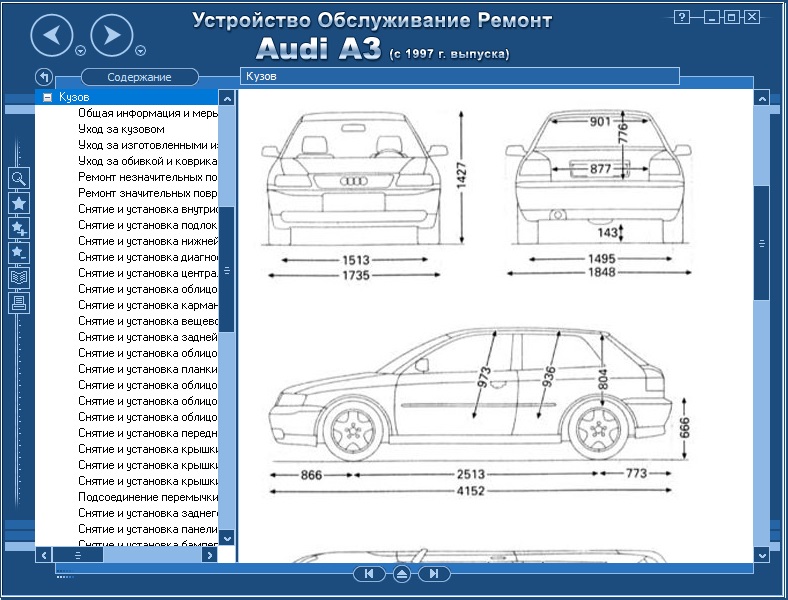The height and width of the screenshot is (600, 788).
Task: Open Снятие и установка передн topic
Action: (x=148, y=433)
